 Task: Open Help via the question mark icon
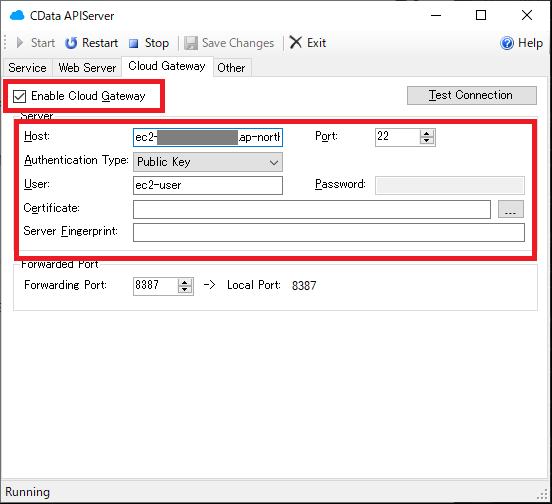click(x=507, y=43)
